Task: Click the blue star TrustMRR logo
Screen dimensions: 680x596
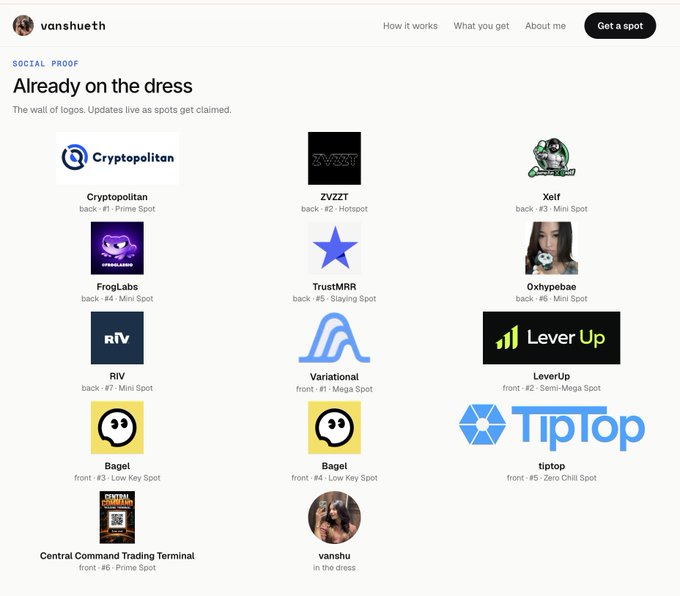Action: [x=334, y=248]
